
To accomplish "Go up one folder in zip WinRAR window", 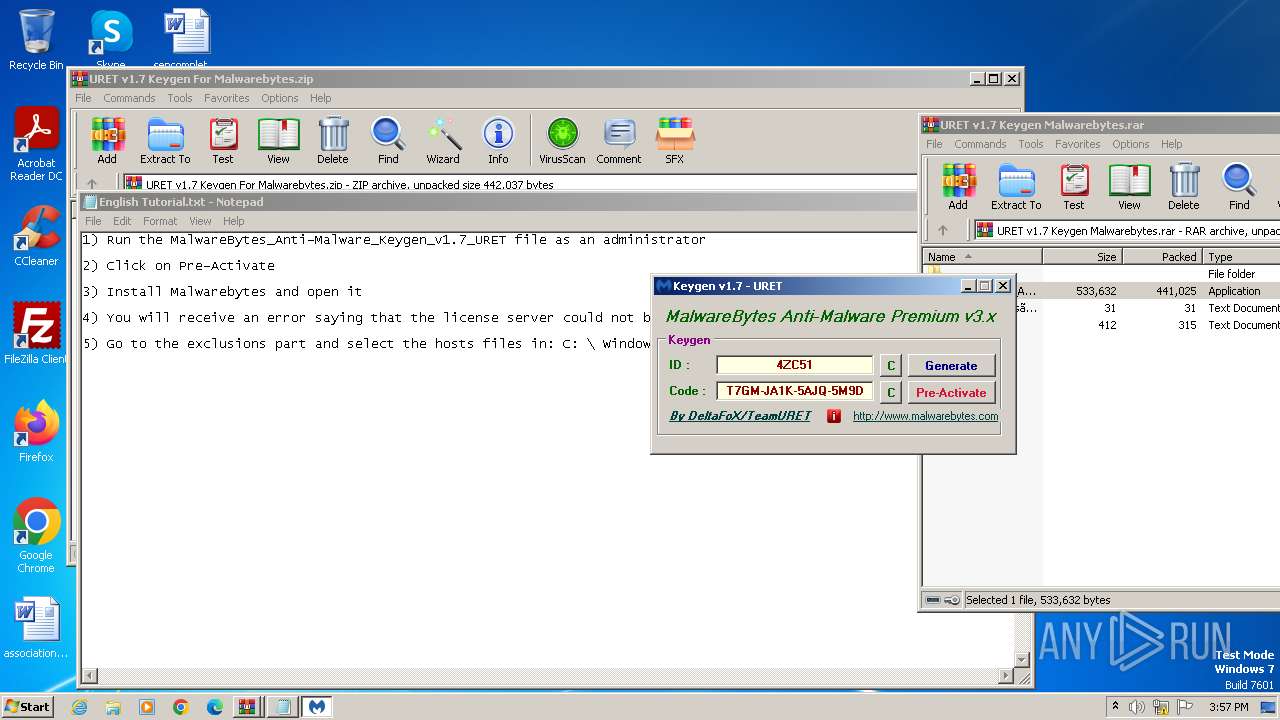I will click(x=92, y=184).
